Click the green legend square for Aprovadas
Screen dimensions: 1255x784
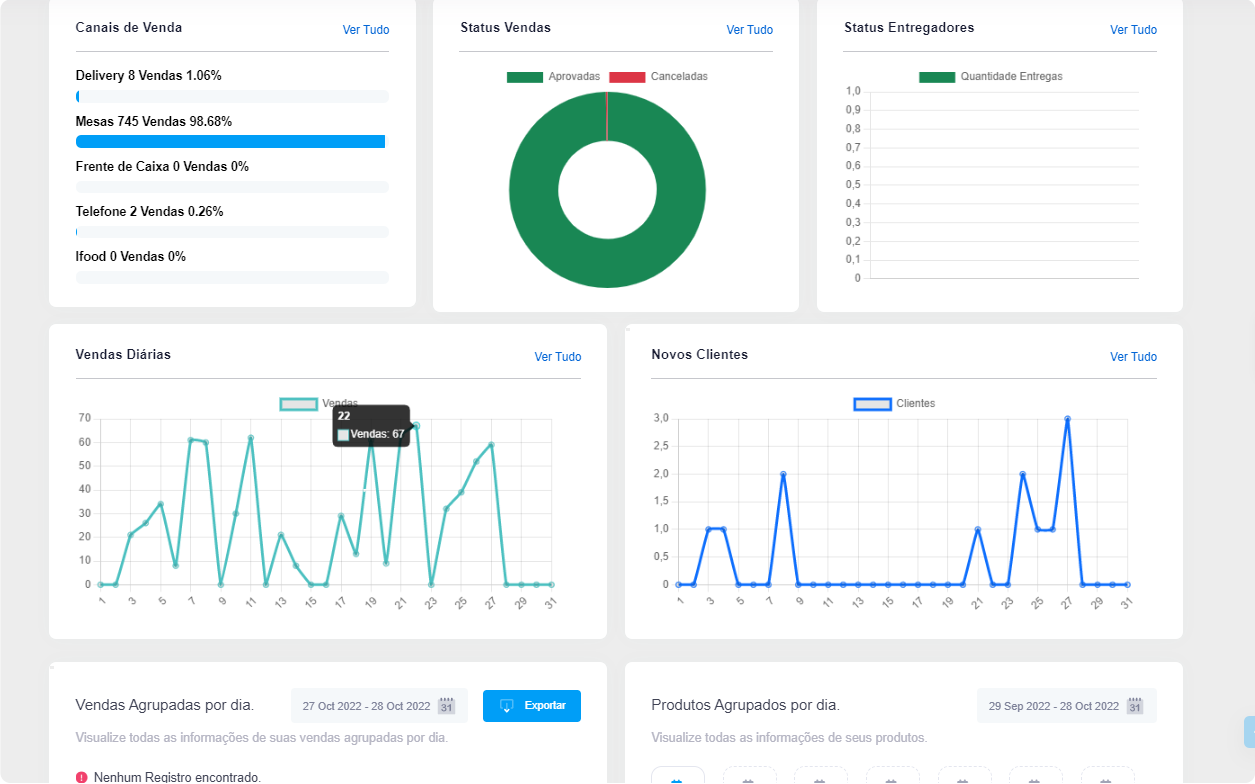pyautogui.click(x=525, y=76)
